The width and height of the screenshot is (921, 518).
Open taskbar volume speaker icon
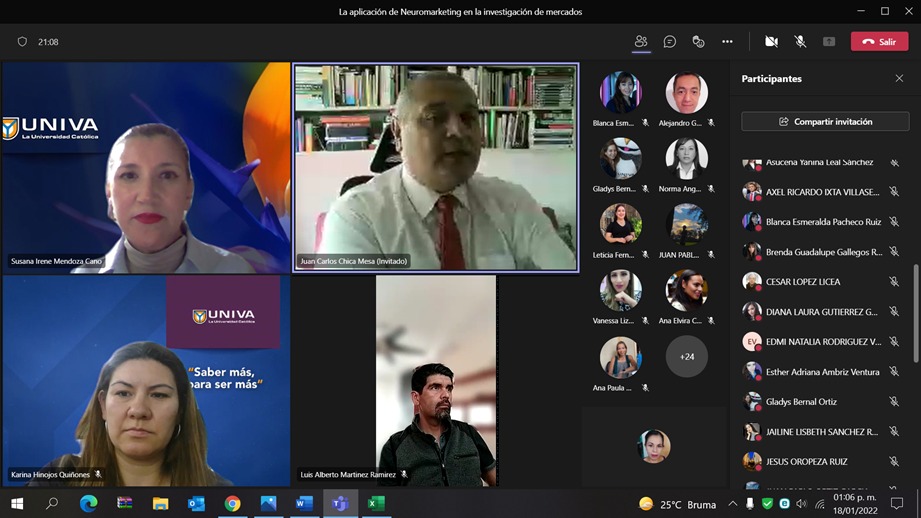[x=802, y=503]
